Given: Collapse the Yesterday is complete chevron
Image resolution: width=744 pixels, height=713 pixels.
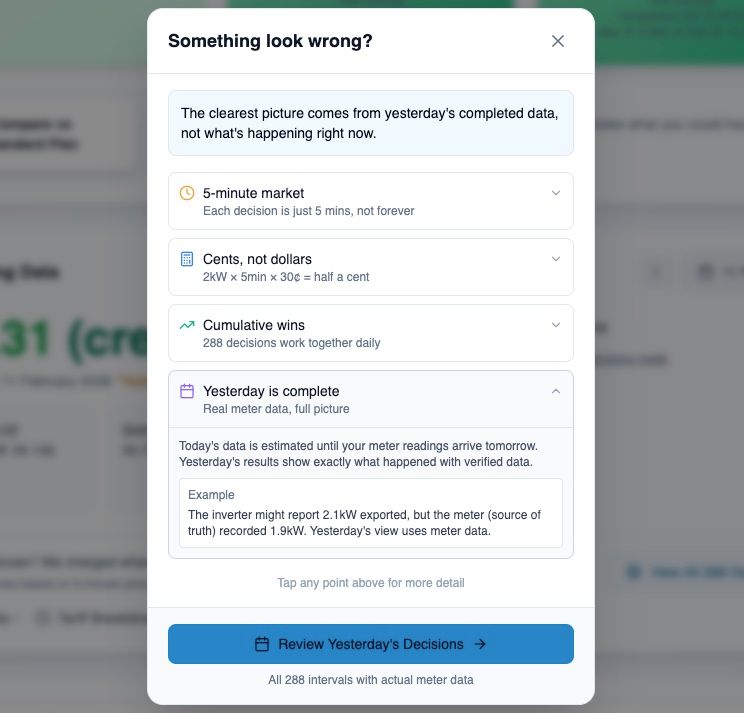Looking at the screenshot, I should pos(556,391).
